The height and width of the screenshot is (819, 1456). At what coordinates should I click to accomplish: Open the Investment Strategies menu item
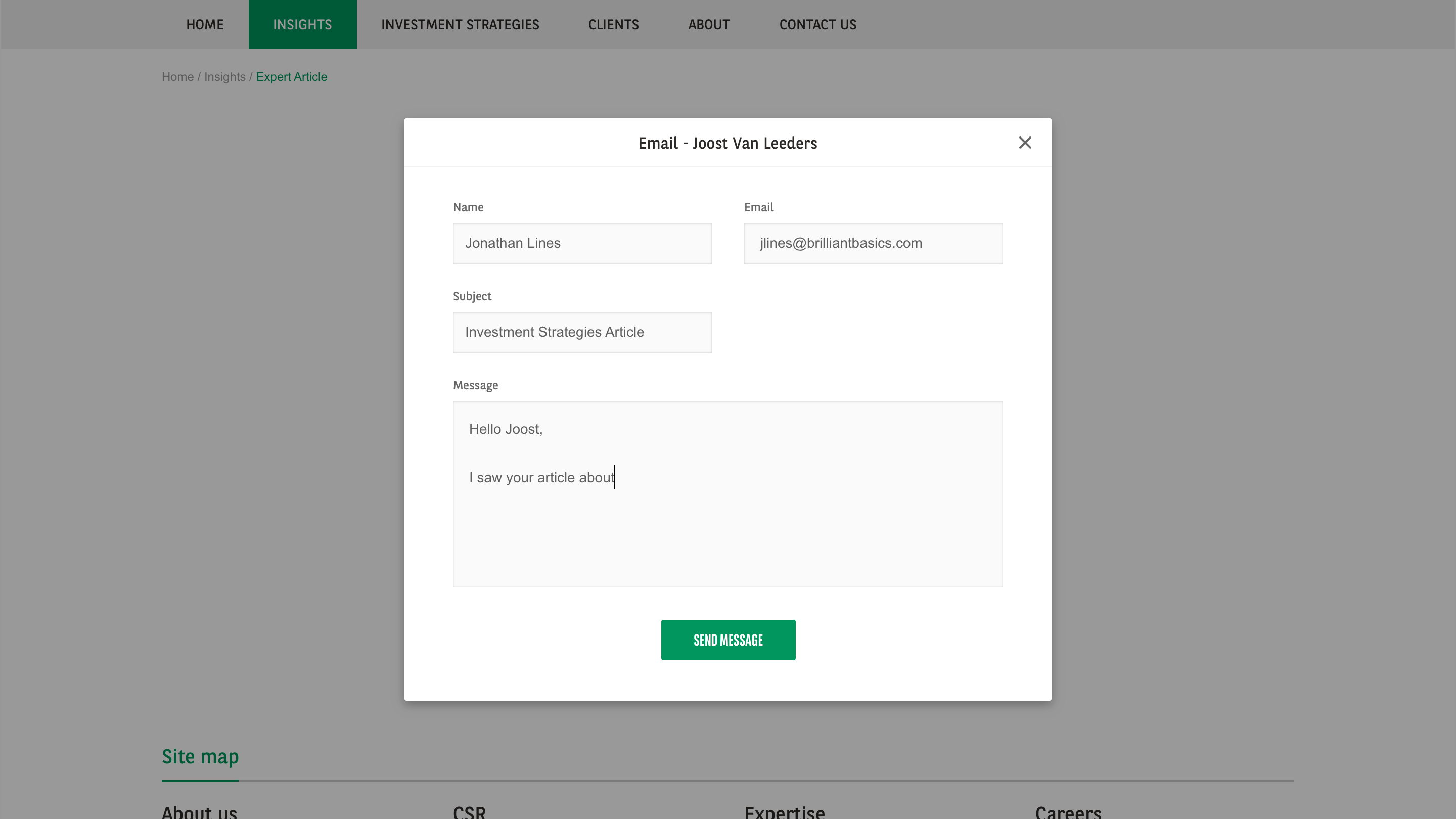460,24
